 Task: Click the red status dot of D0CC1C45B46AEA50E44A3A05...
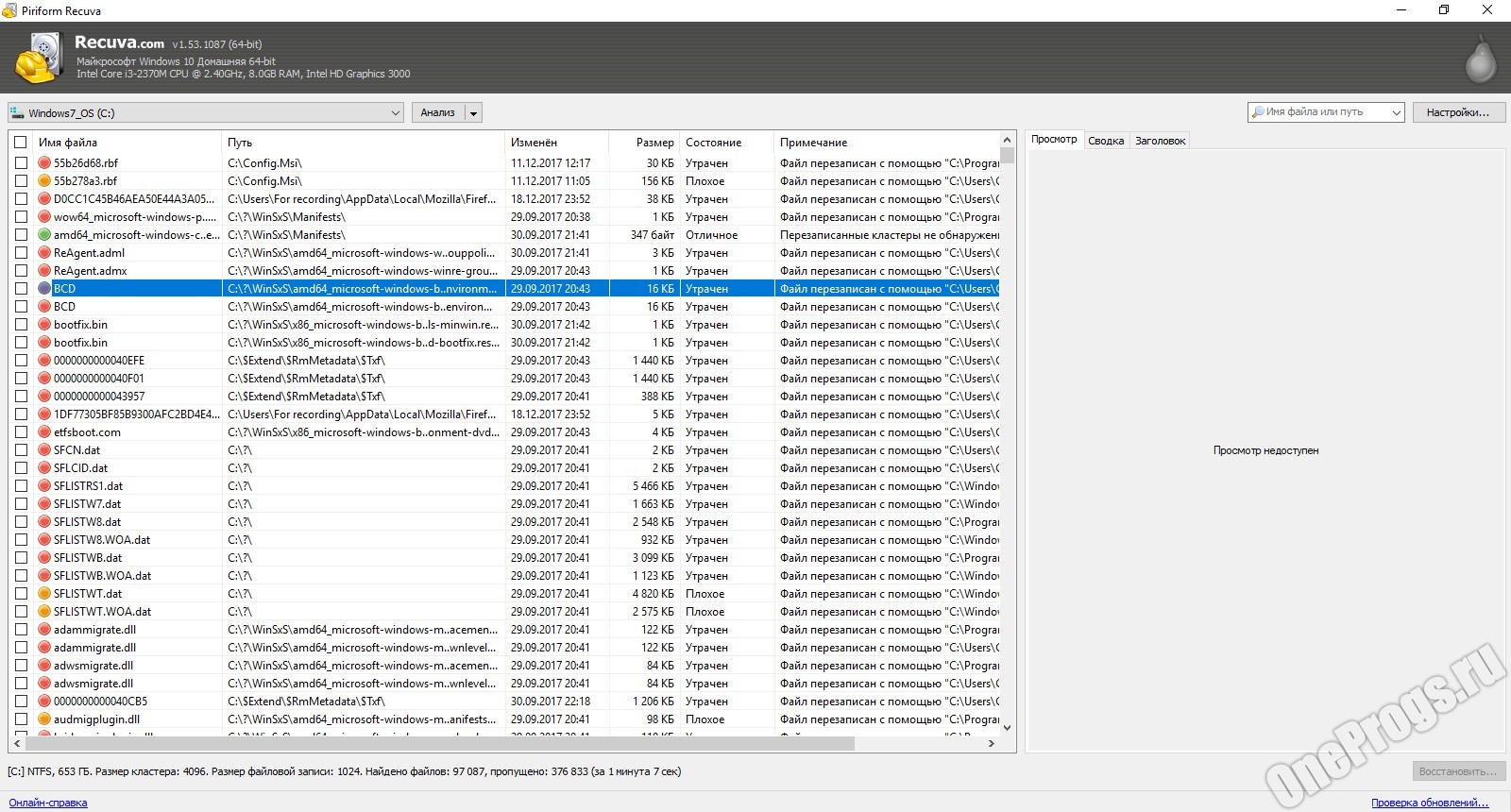click(x=44, y=199)
